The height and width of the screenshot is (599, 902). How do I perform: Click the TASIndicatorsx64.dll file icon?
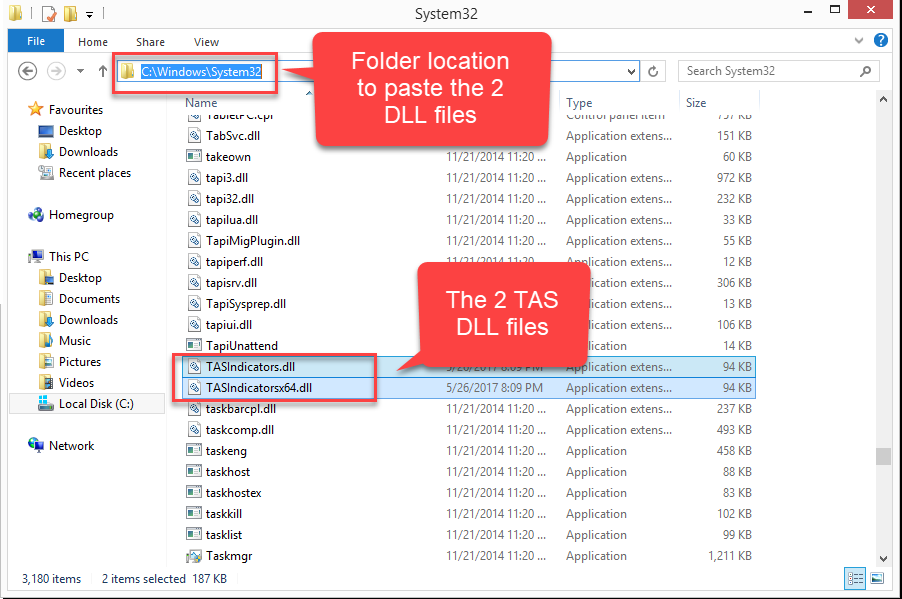194,388
